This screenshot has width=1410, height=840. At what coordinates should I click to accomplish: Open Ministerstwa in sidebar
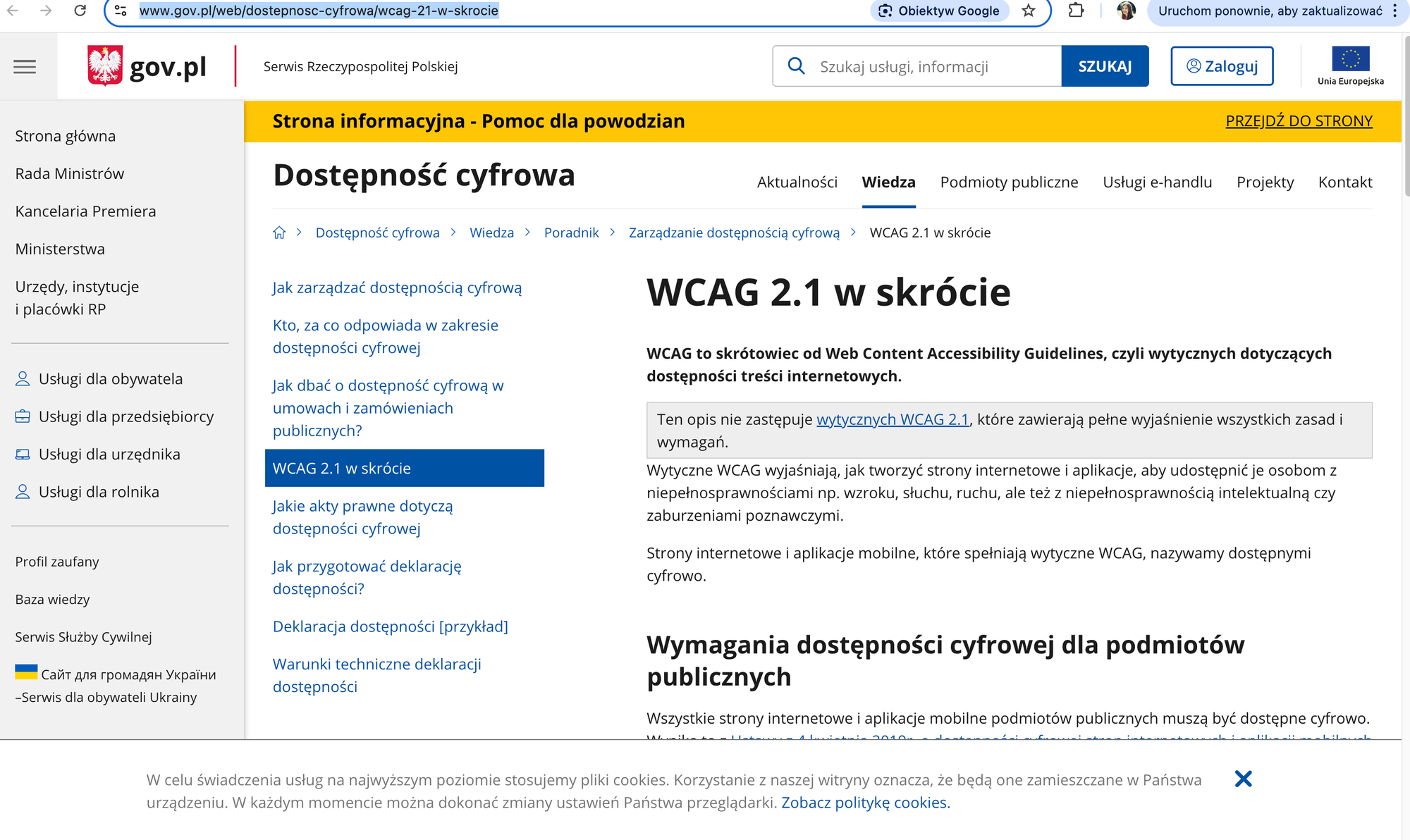[60, 249]
